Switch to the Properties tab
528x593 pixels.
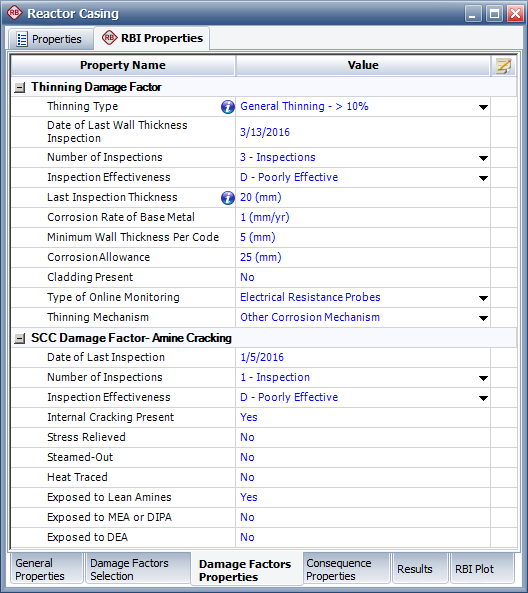50,39
